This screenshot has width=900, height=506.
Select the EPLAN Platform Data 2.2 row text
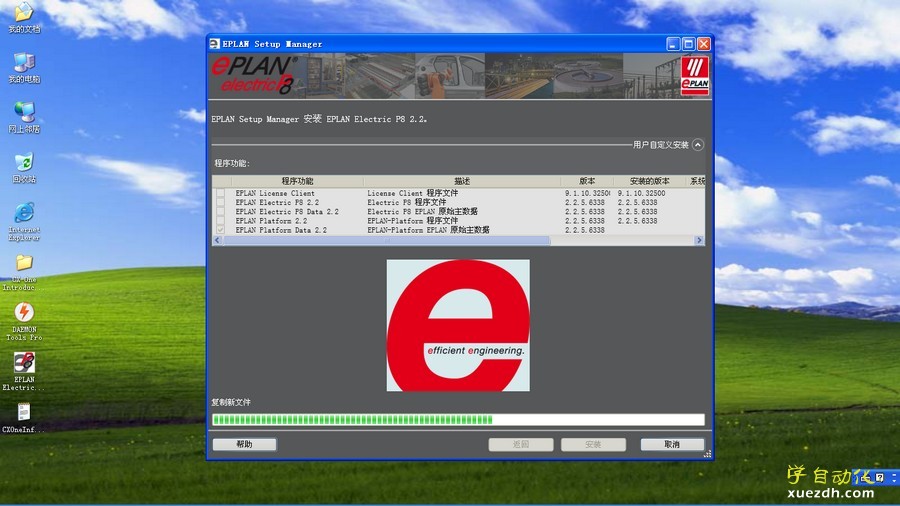[281, 229]
